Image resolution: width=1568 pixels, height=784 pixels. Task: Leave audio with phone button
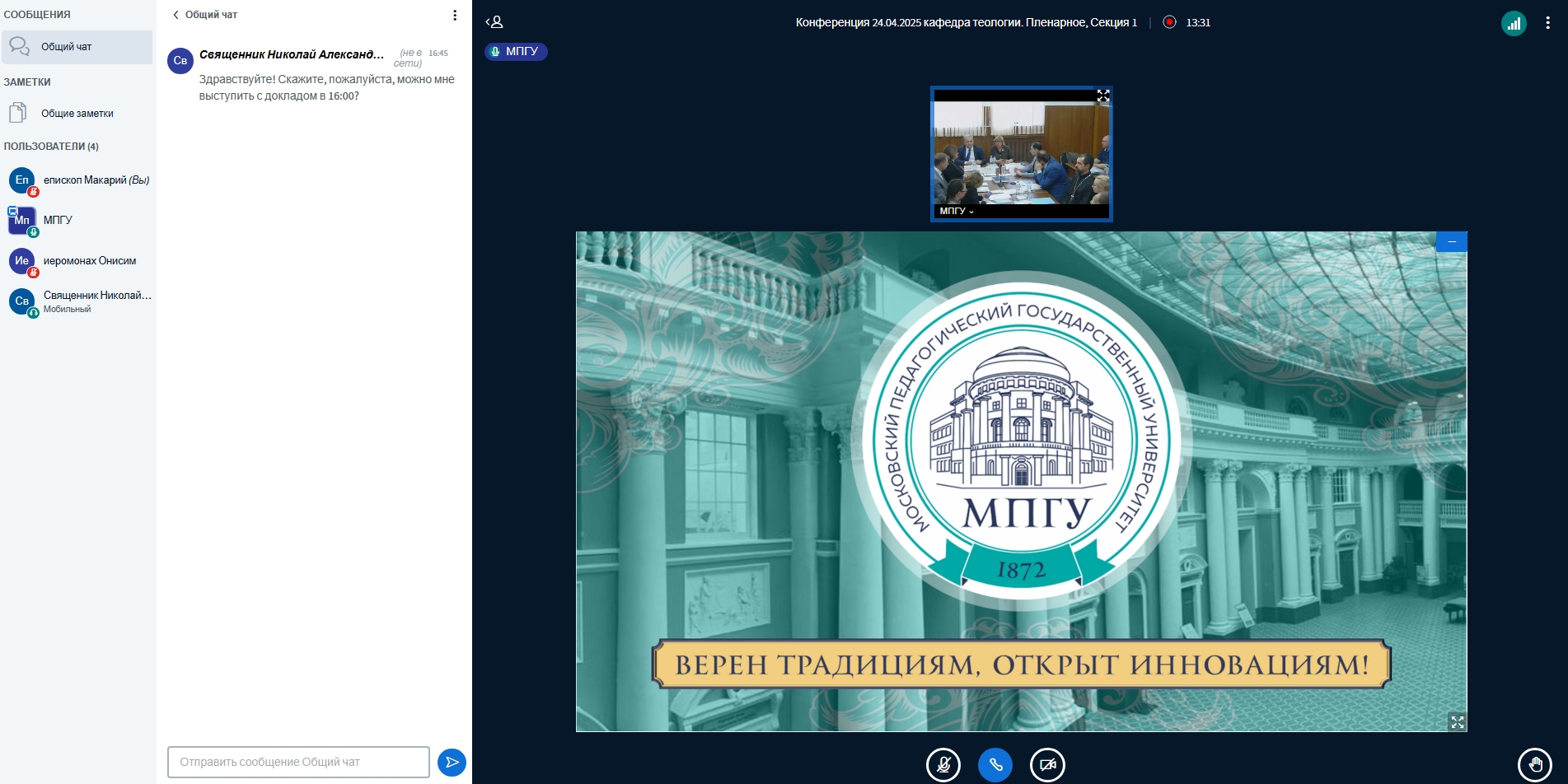tap(995, 764)
